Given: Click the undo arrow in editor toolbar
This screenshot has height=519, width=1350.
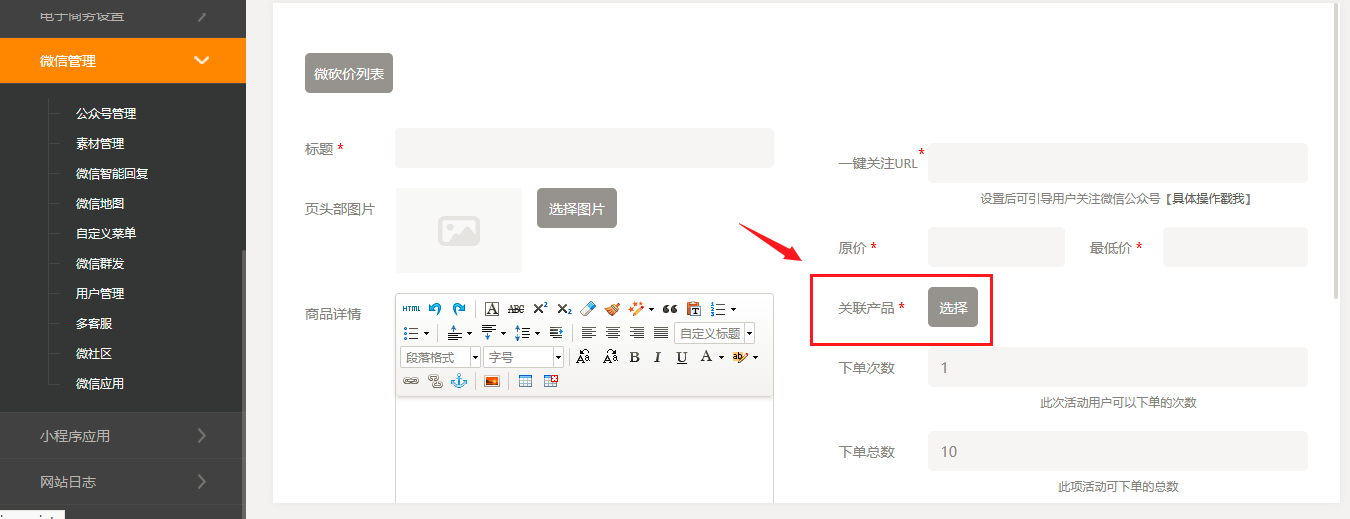Looking at the screenshot, I should point(435,309).
